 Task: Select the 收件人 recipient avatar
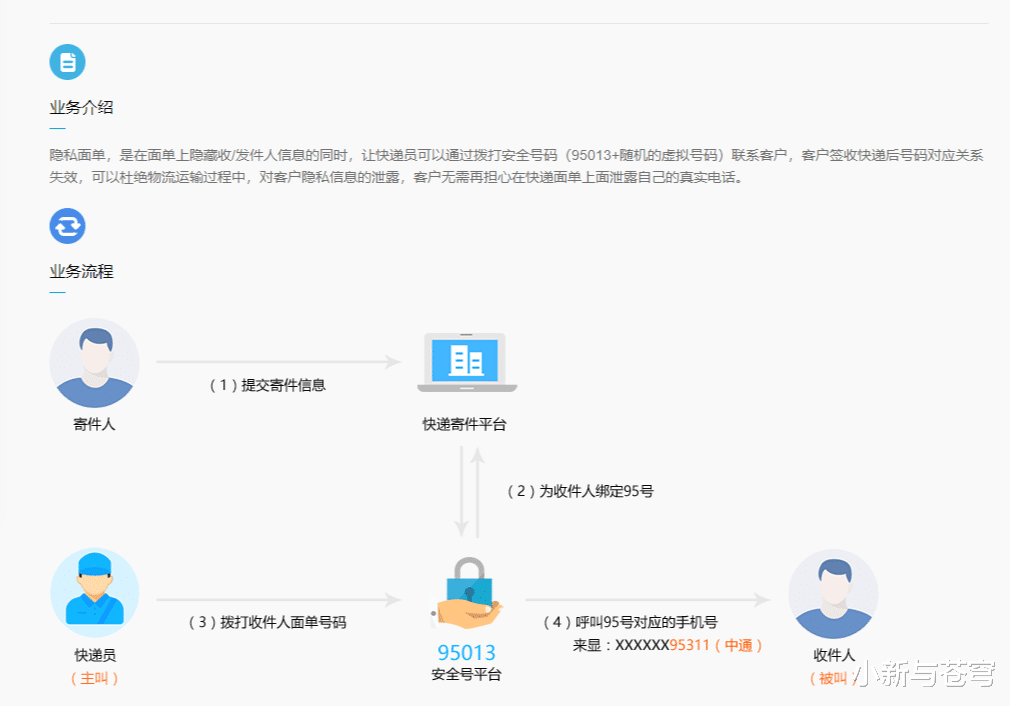pos(834,594)
